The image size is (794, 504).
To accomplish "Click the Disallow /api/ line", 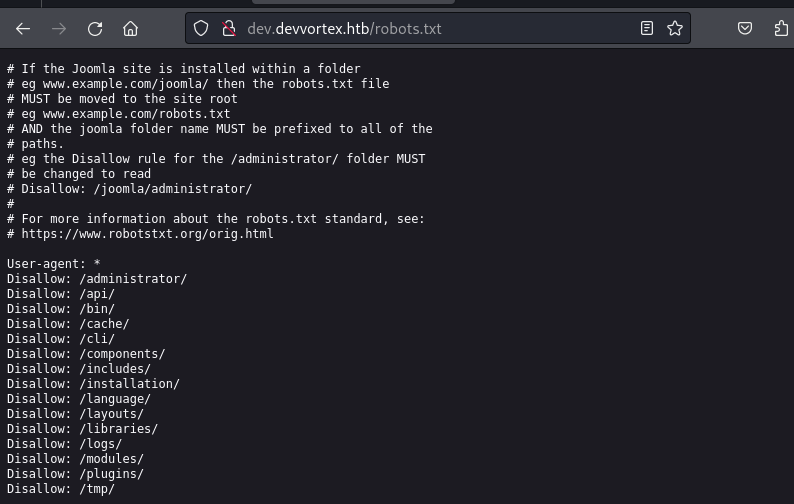I will tap(61, 294).
